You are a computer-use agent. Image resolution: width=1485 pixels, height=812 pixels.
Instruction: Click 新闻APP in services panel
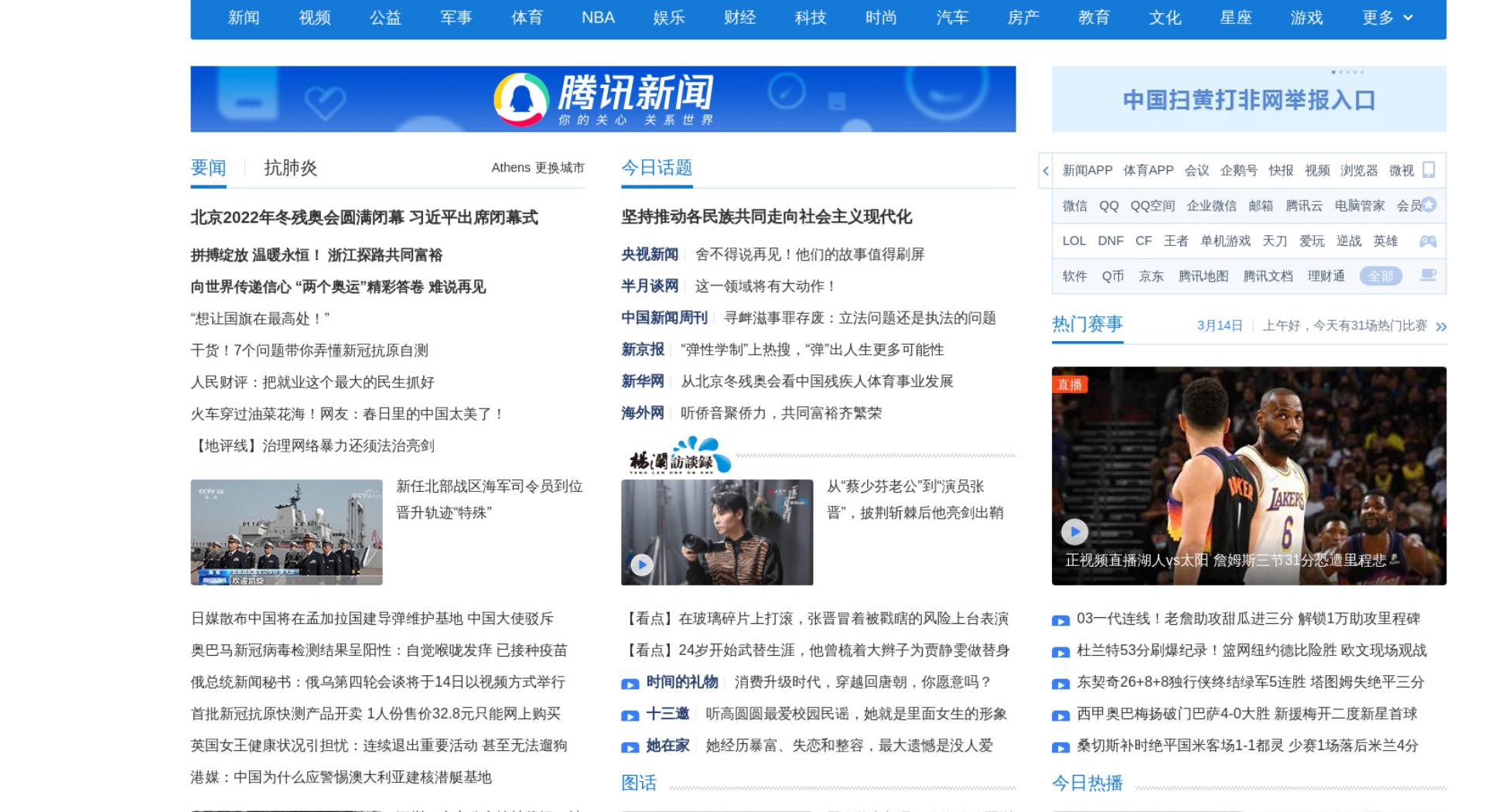(1087, 170)
